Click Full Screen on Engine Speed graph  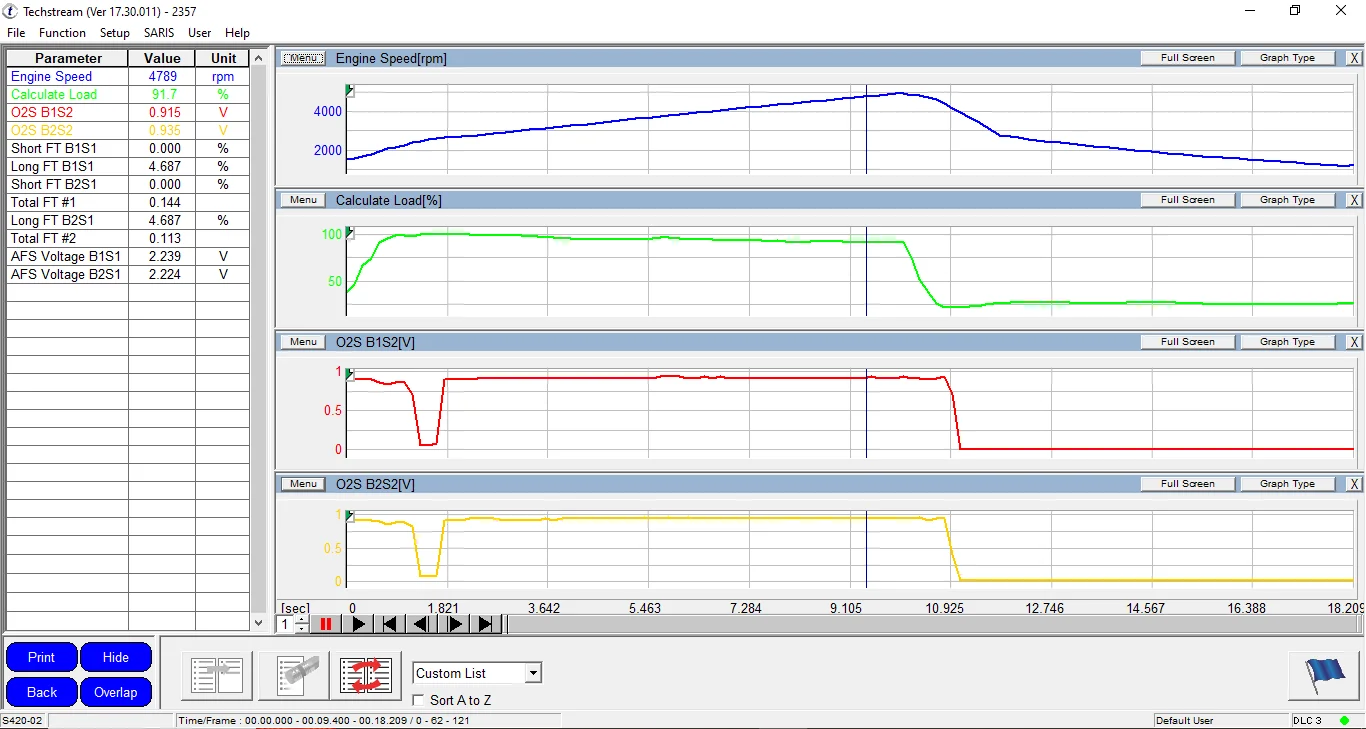click(x=1187, y=58)
